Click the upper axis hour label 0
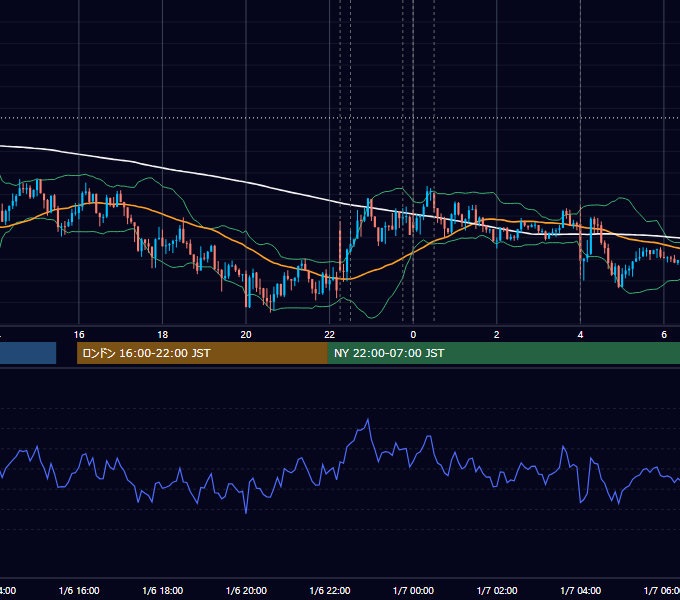Viewport: 680px width, 600px height. coord(413,335)
